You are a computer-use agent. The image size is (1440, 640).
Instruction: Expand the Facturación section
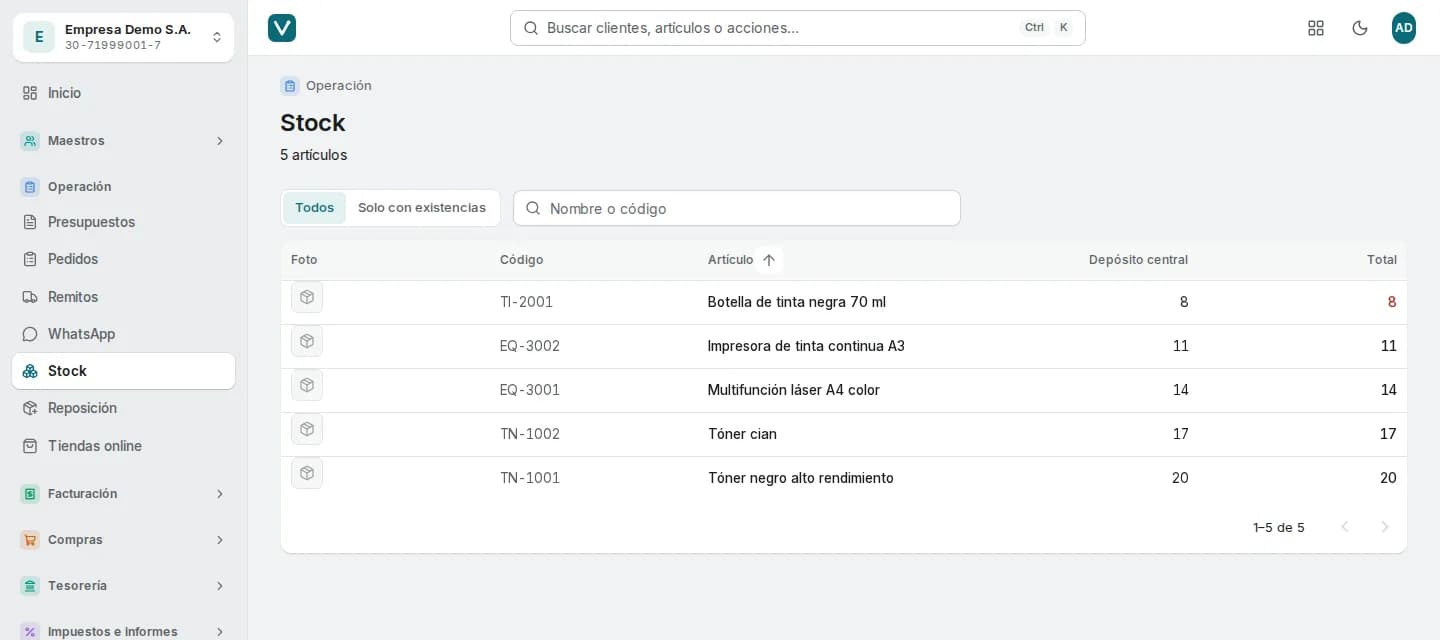pos(123,494)
